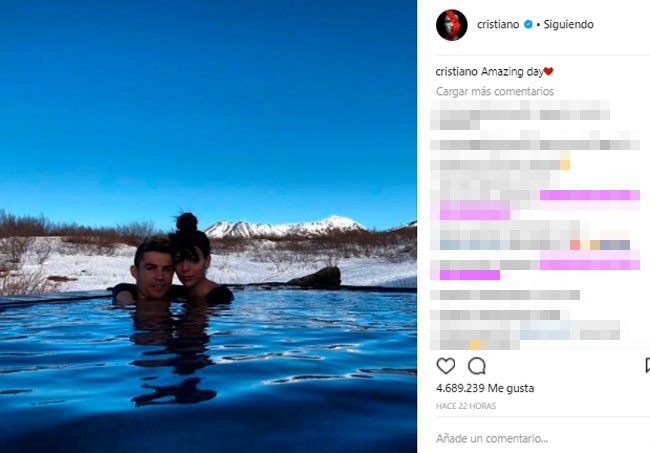Select the first blurred comment under Cargar más
650x453 pixels.
[x=520, y=115]
